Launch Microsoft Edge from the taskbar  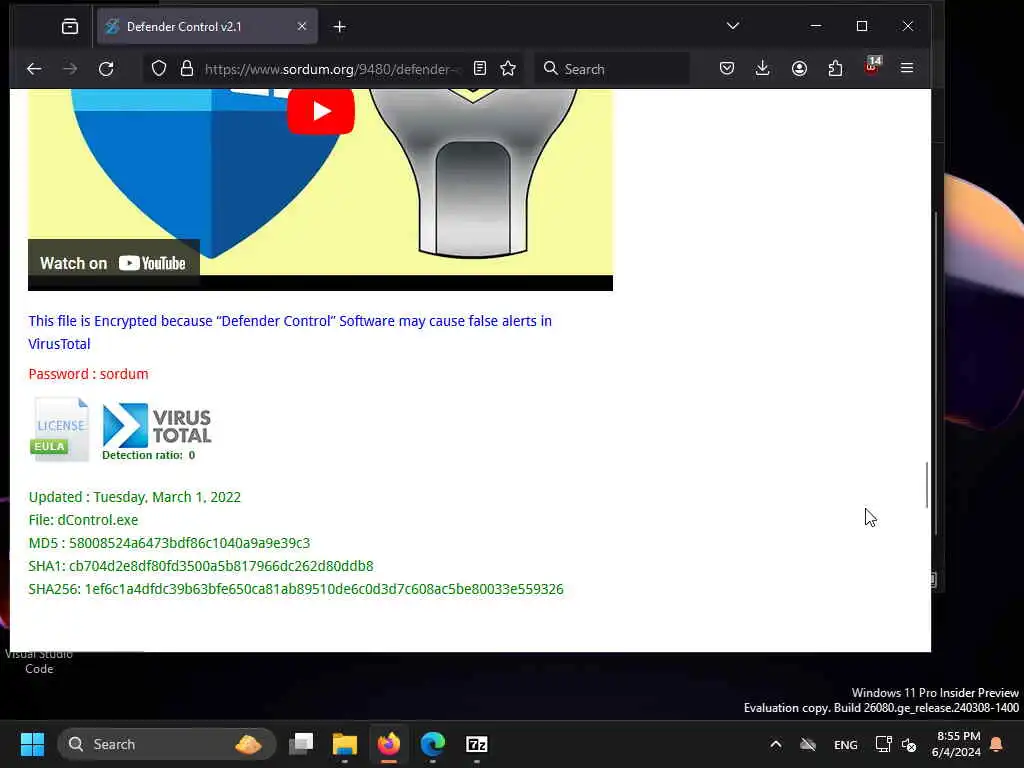[432, 744]
